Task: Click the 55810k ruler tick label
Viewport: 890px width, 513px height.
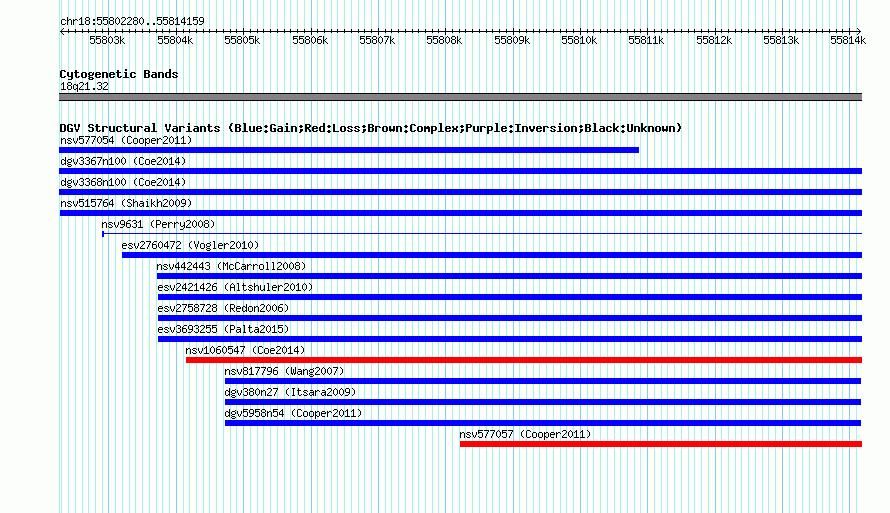Action: coord(579,40)
